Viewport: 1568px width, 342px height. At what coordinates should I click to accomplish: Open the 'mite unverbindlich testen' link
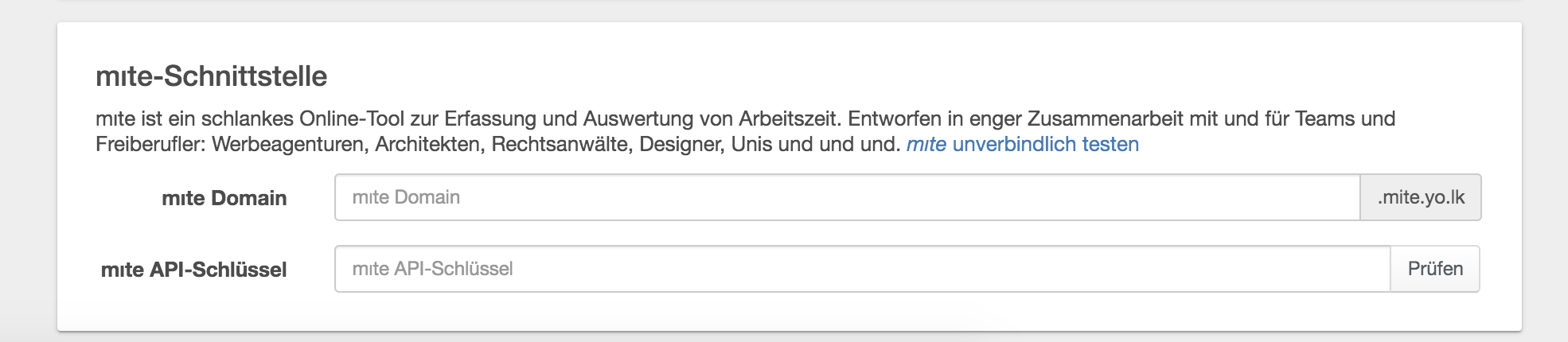tap(1023, 144)
